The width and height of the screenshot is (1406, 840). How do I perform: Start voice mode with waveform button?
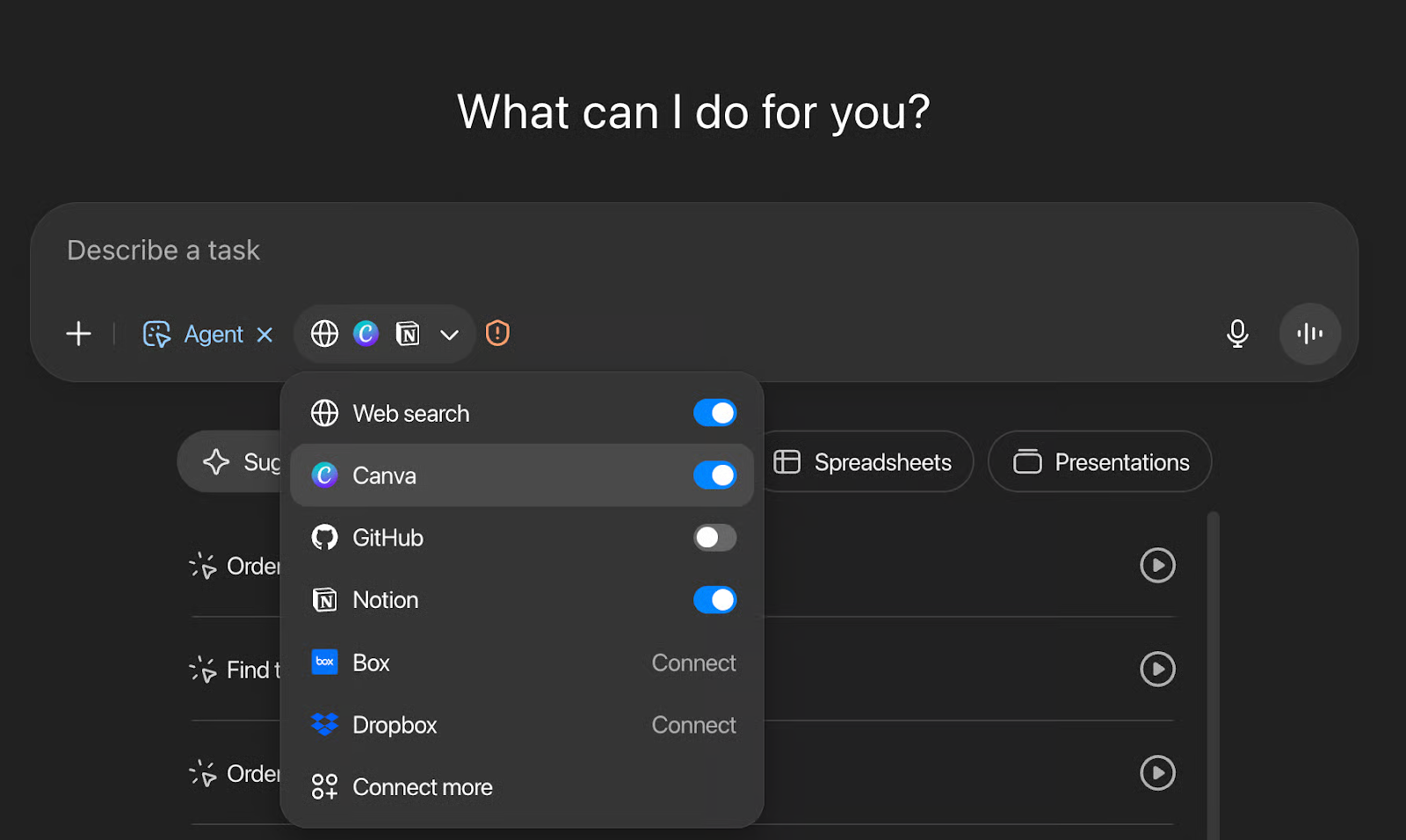tap(1309, 334)
